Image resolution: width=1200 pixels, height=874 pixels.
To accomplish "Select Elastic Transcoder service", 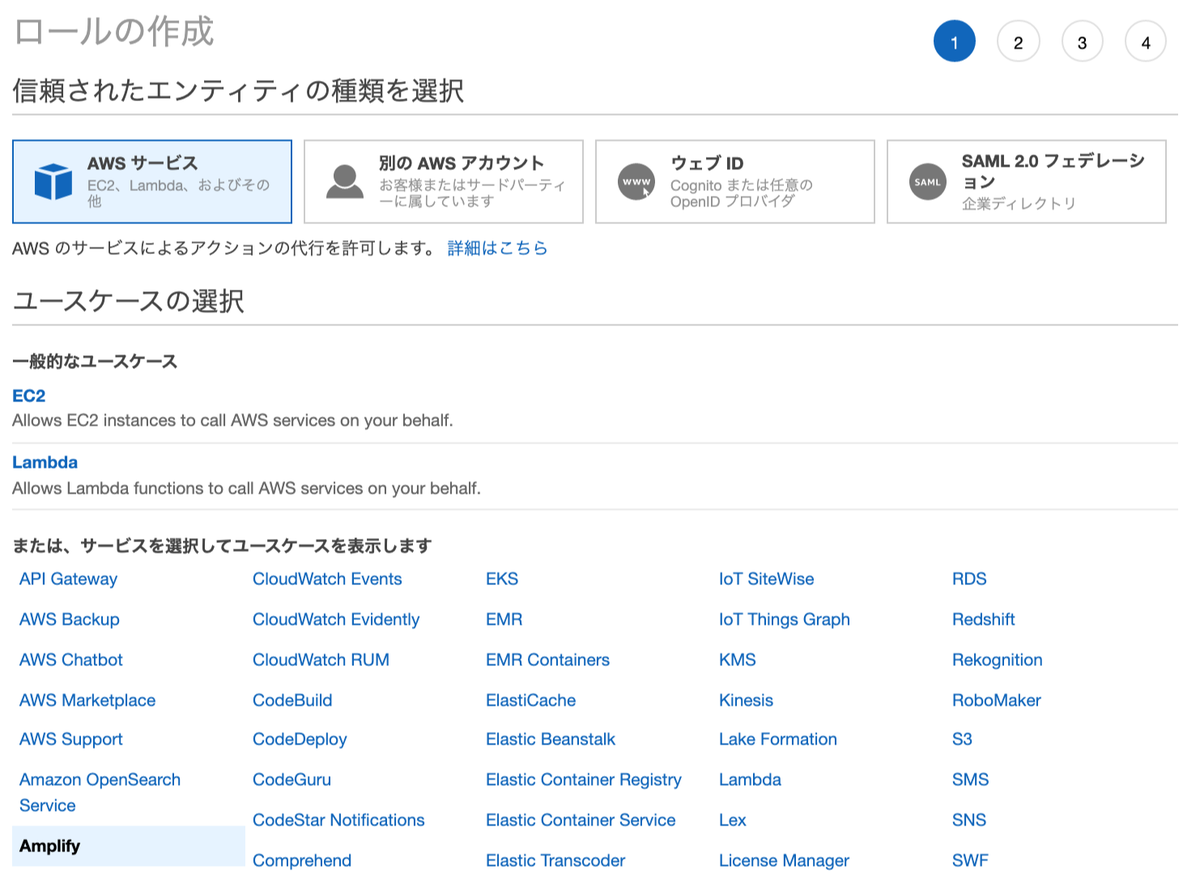I will [556, 860].
